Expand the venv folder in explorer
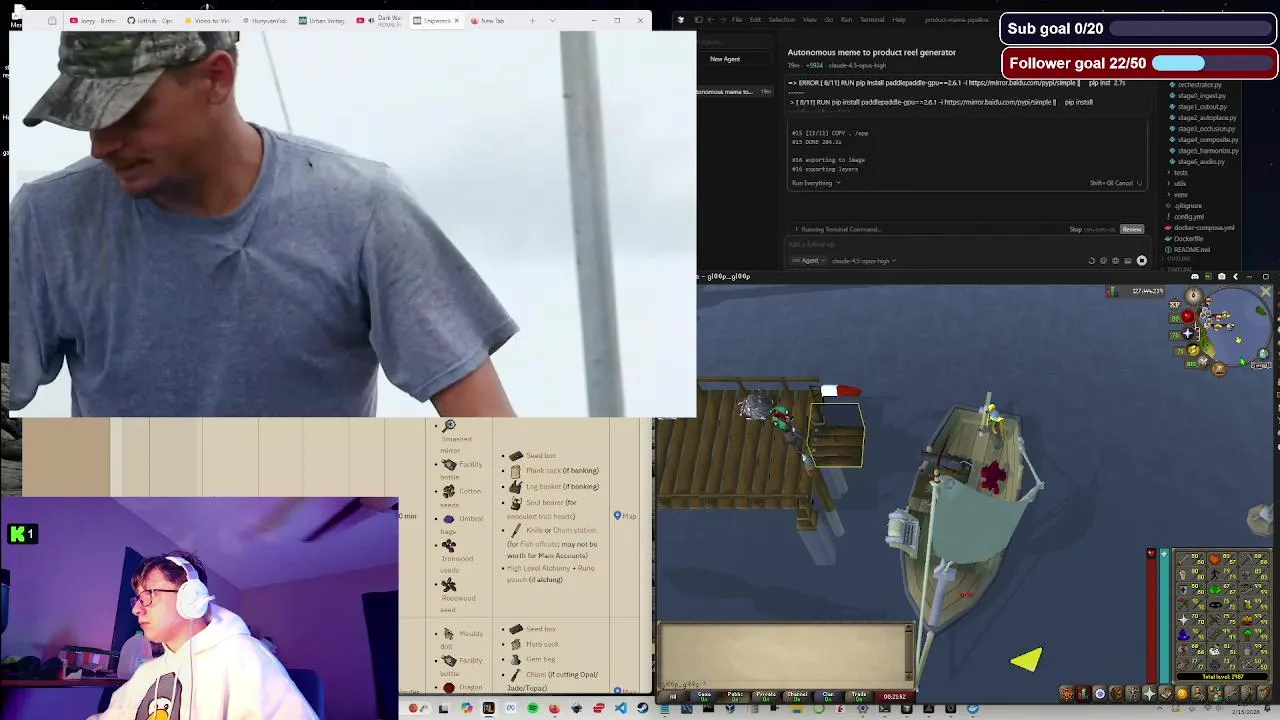This screenshot has height=720, width=1280. pos(1180,194)
